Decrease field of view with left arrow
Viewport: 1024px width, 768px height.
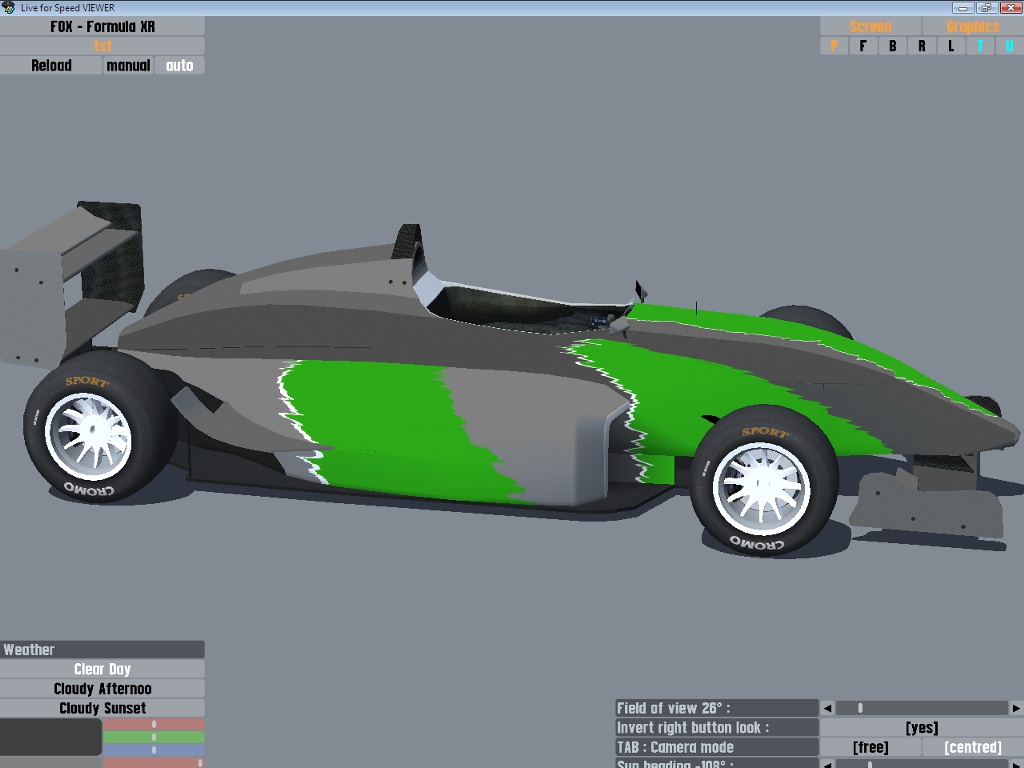coord(827,708)
